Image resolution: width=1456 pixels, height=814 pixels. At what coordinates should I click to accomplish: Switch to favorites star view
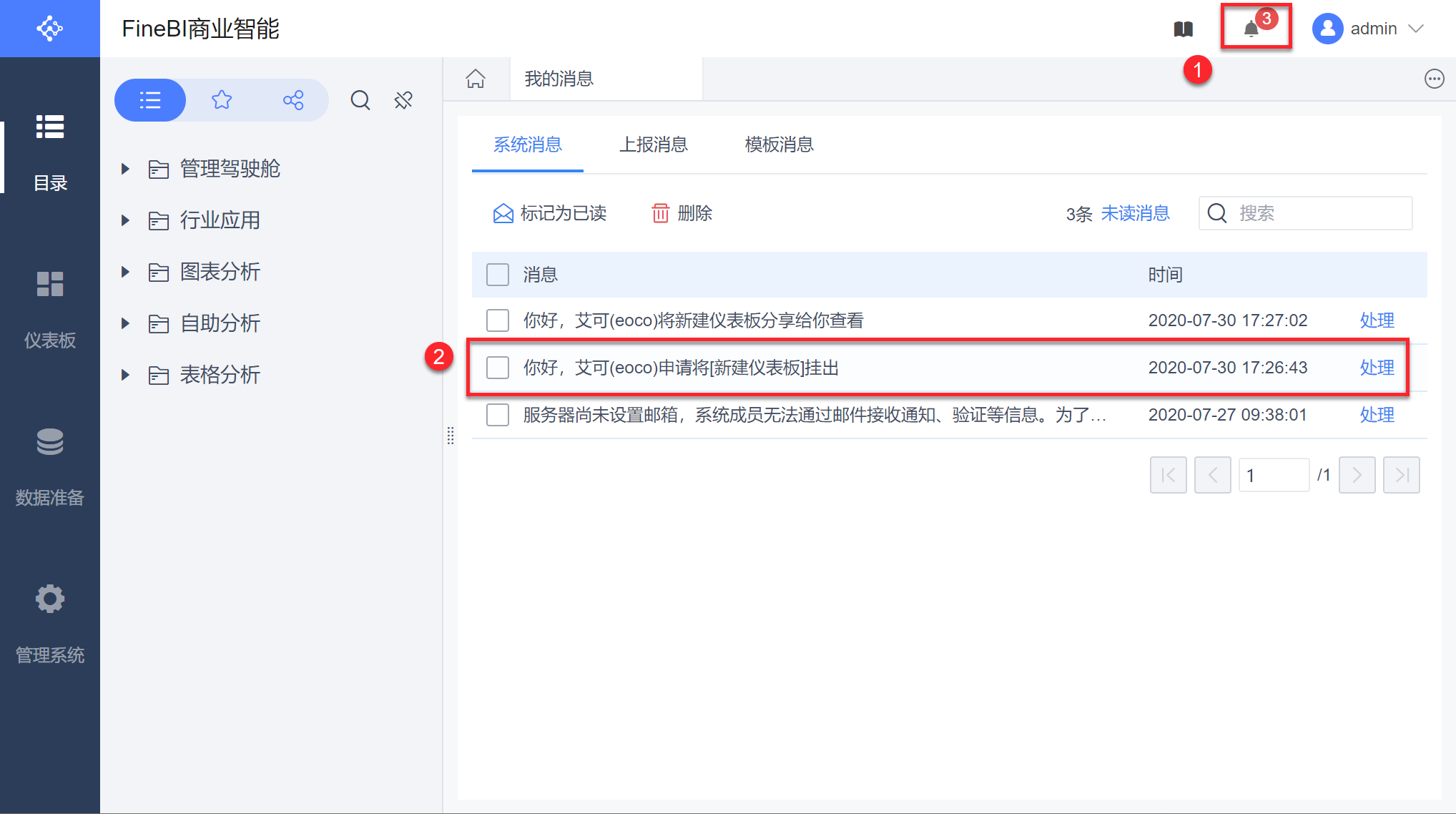[222, 100]
